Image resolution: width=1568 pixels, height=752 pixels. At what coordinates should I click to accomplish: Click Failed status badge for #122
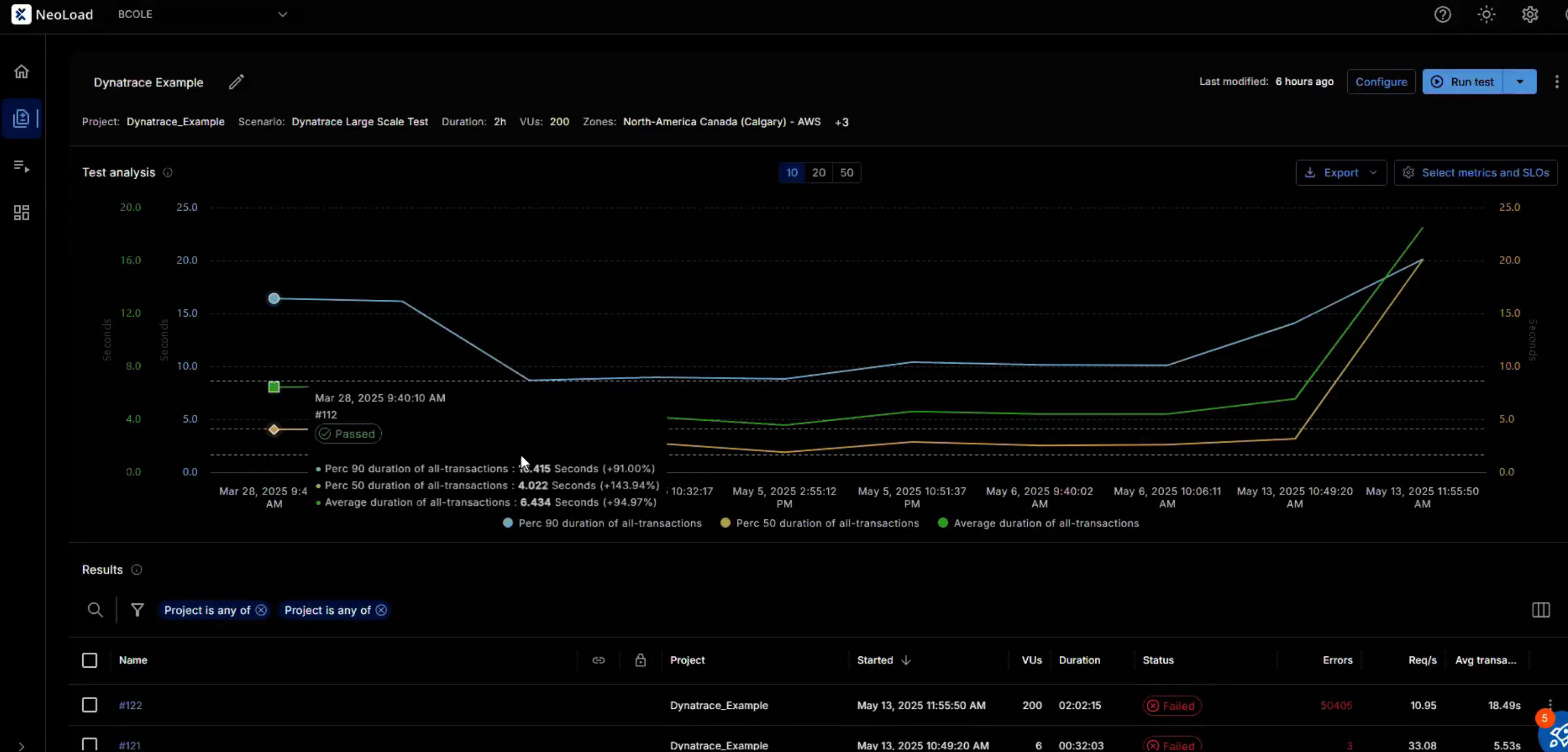(x=1172, y=706)
